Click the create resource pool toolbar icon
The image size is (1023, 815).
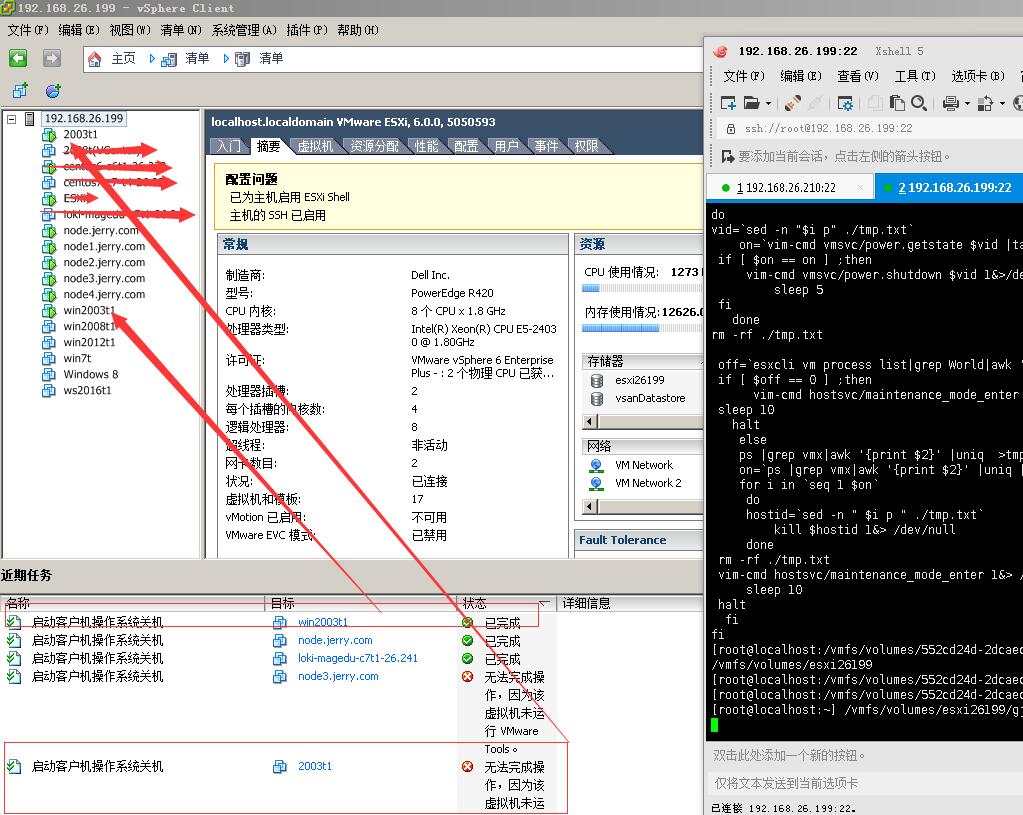[x=53, y=91]
